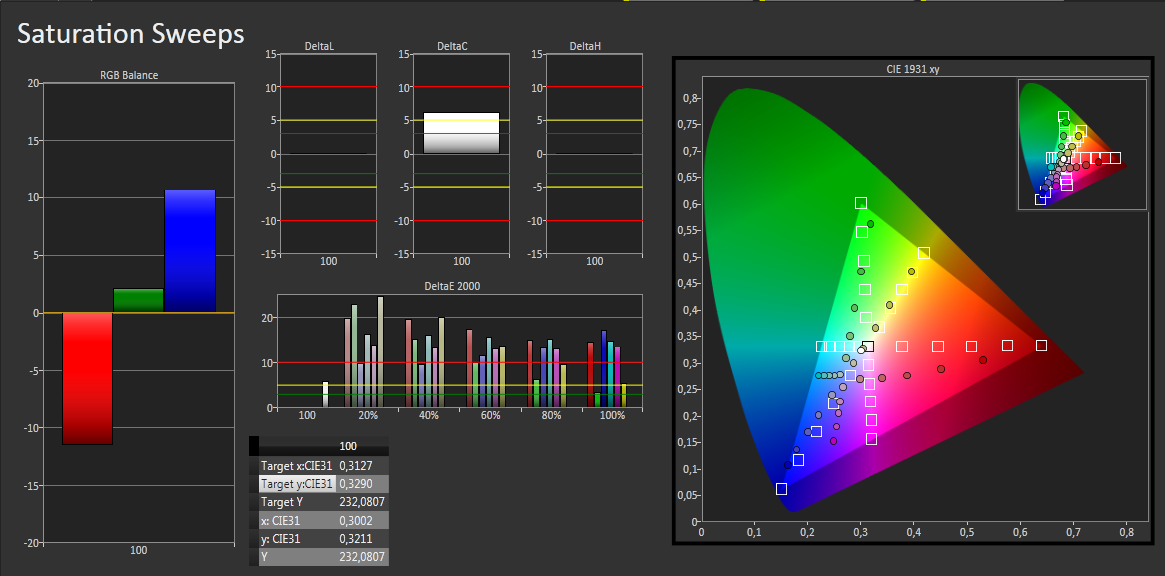The image size is (1165, 576).
Task: Select the Target y:CIE31 row label
Action: pyautogui.click(x=296, y=484)
